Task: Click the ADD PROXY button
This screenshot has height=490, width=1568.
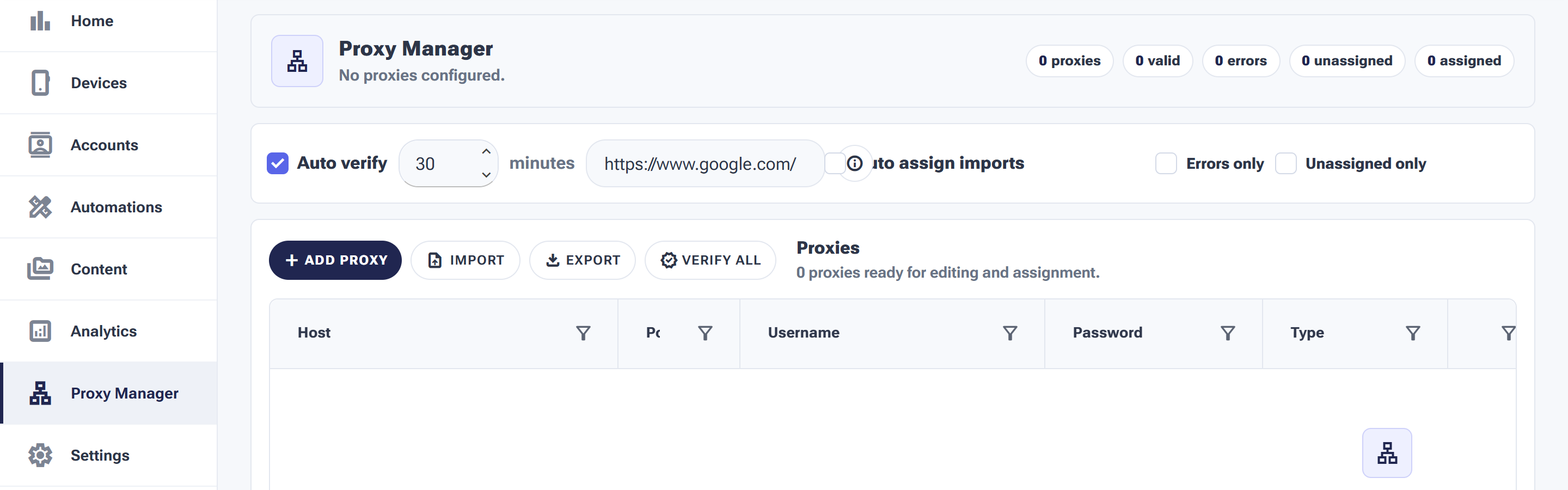Action: [x=335, y=260]
